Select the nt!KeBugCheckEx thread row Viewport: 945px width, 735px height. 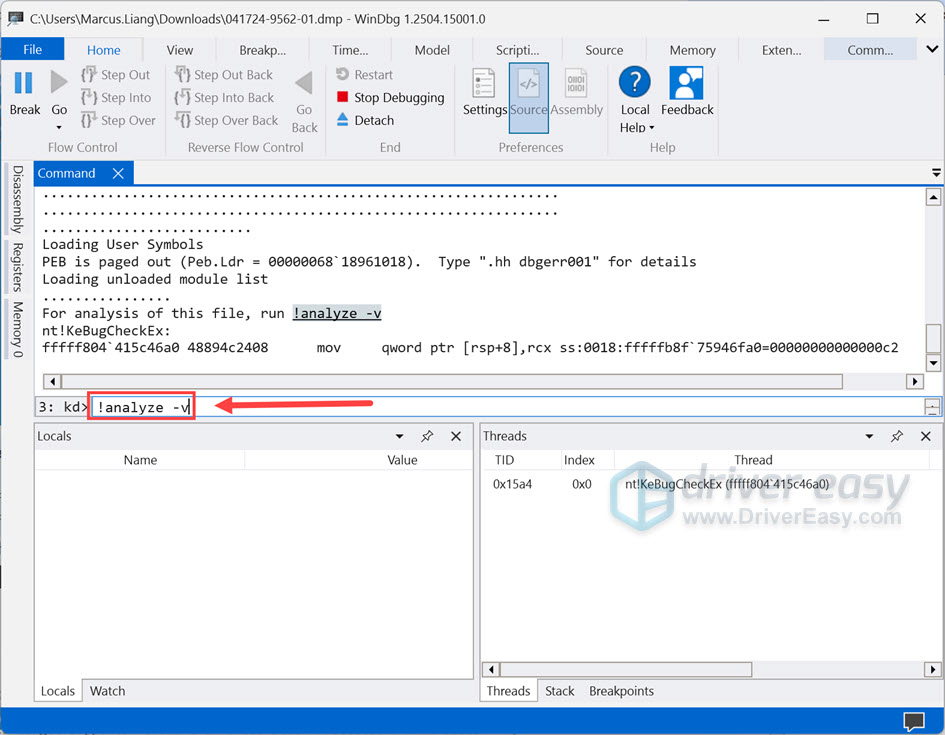(711, 484)
